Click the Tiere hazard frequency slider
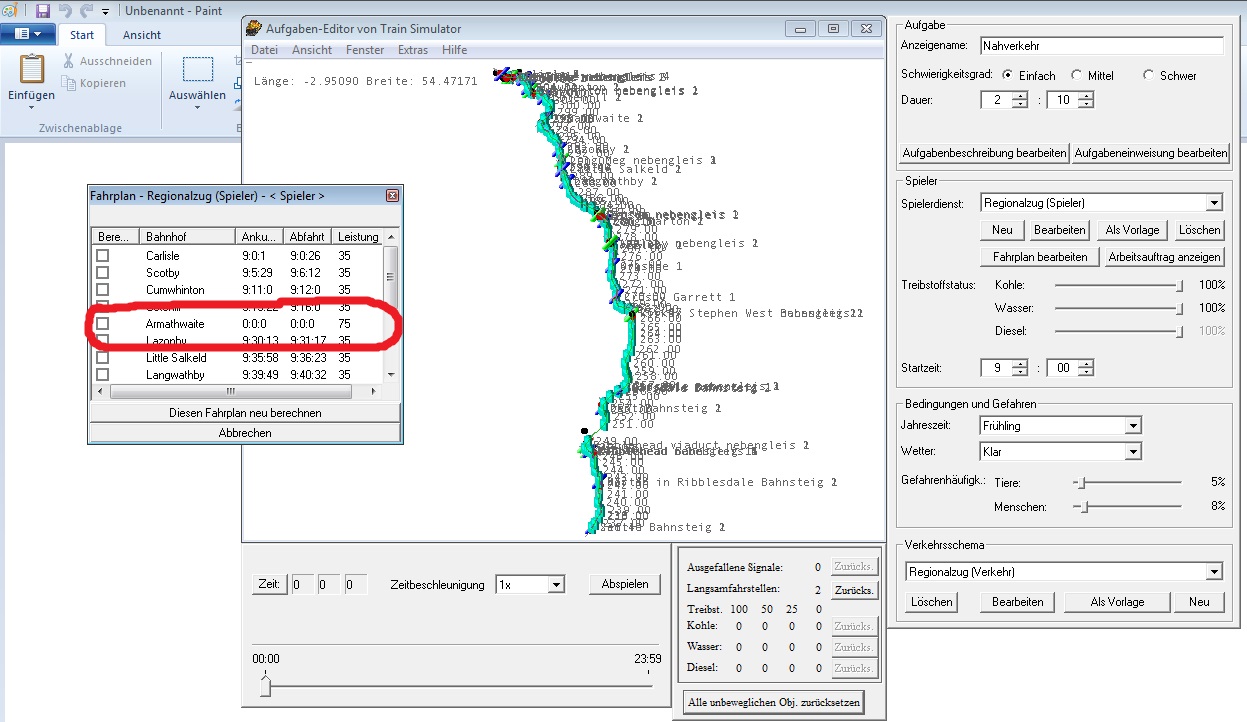This screenshot has height=722, width=1247. (x=1080, y=482)
